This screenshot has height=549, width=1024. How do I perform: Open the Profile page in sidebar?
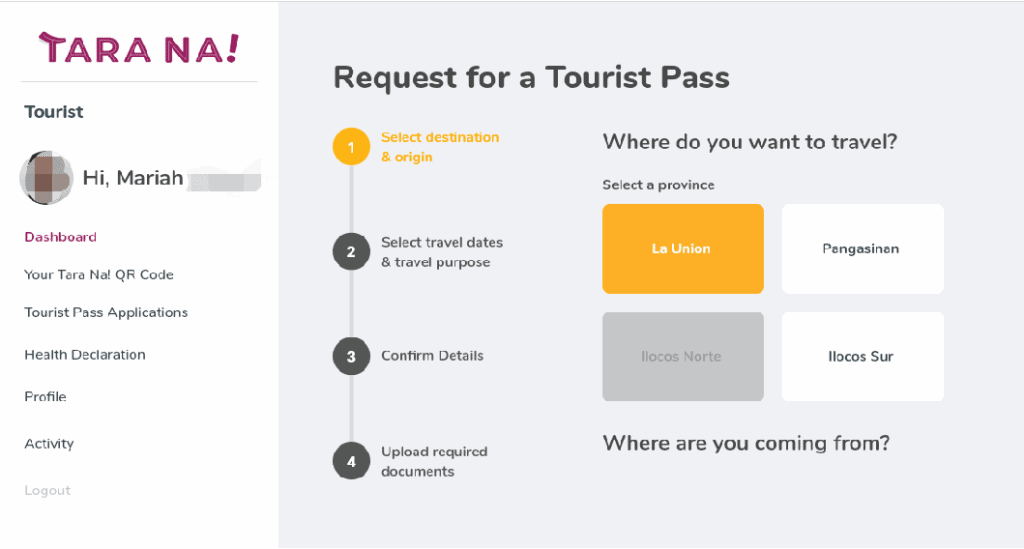click(x=45, y=397)
